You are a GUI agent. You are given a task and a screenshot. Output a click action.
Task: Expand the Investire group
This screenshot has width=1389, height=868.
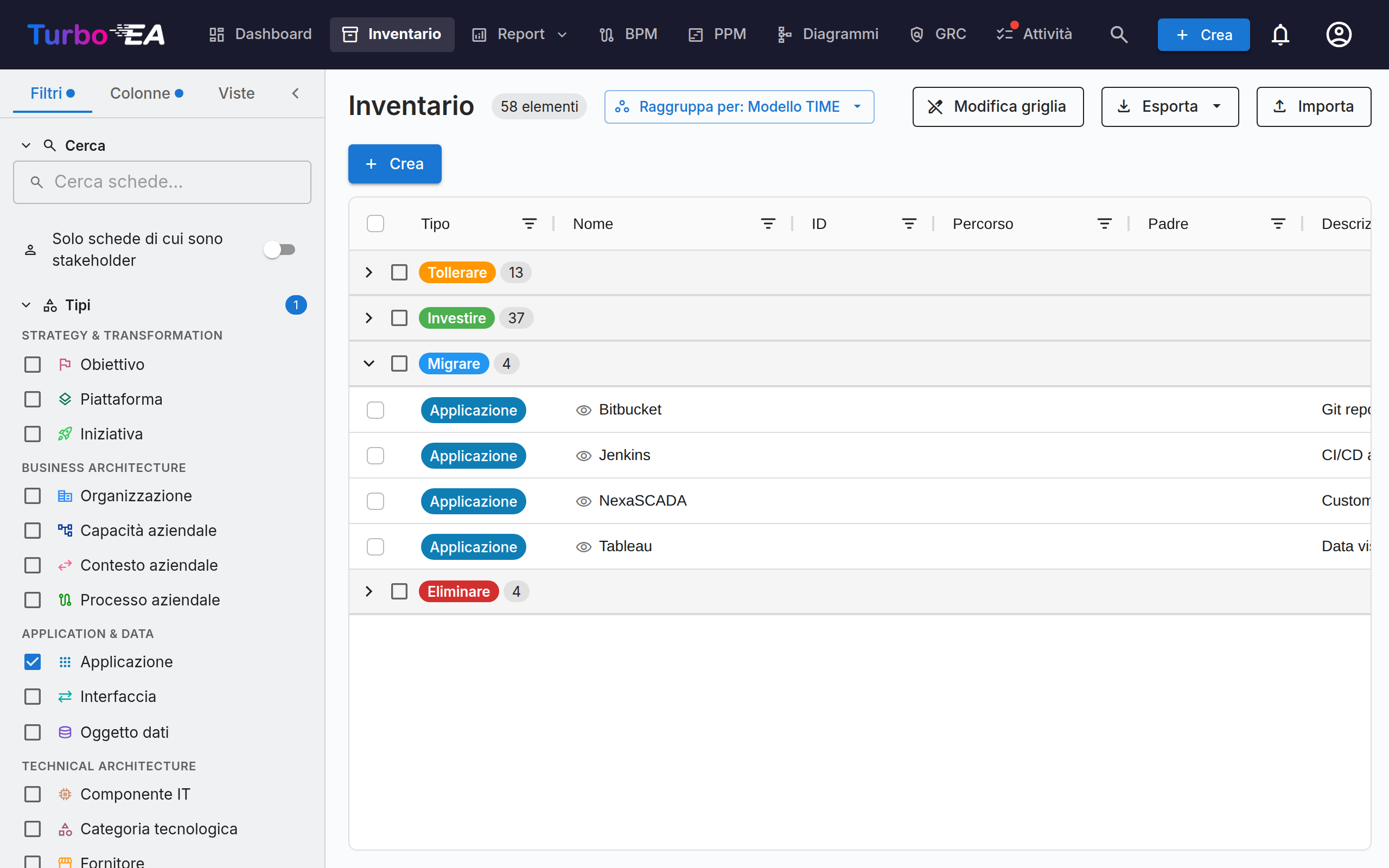point(369,318)
